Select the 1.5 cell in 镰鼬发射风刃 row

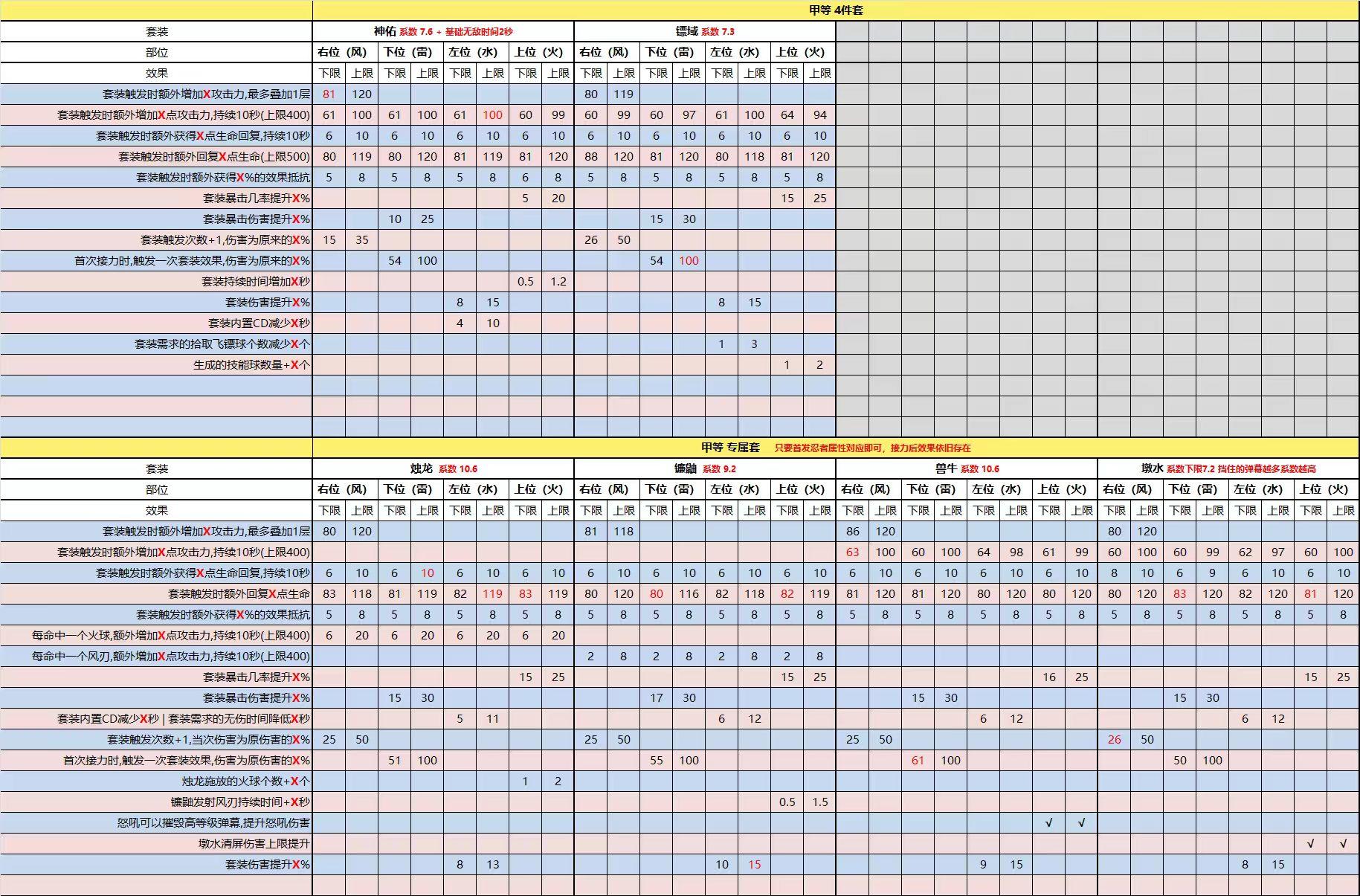(x=819, y=802)
